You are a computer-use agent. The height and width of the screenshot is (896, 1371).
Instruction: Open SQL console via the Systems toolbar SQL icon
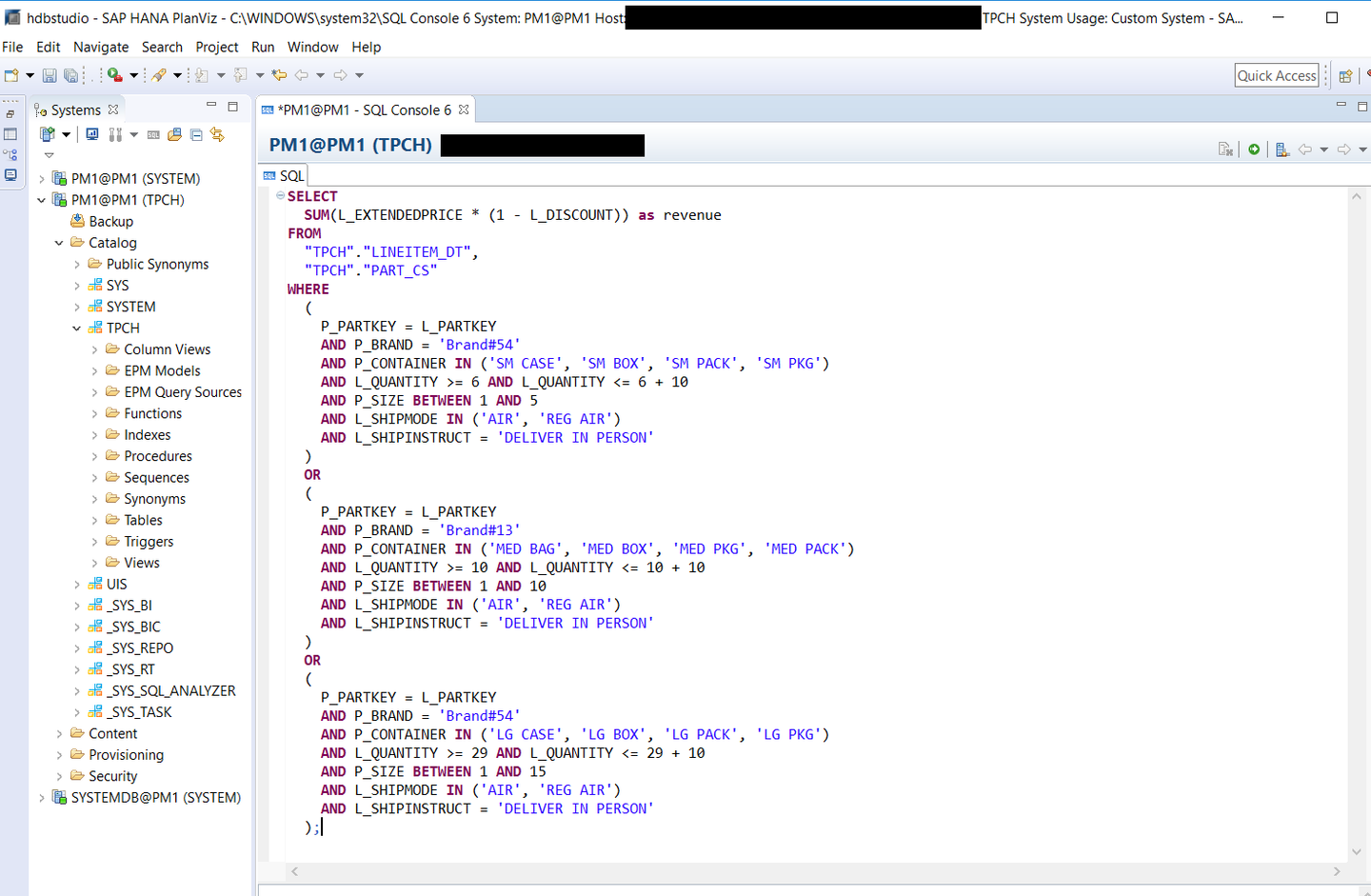tap(153, 135)
